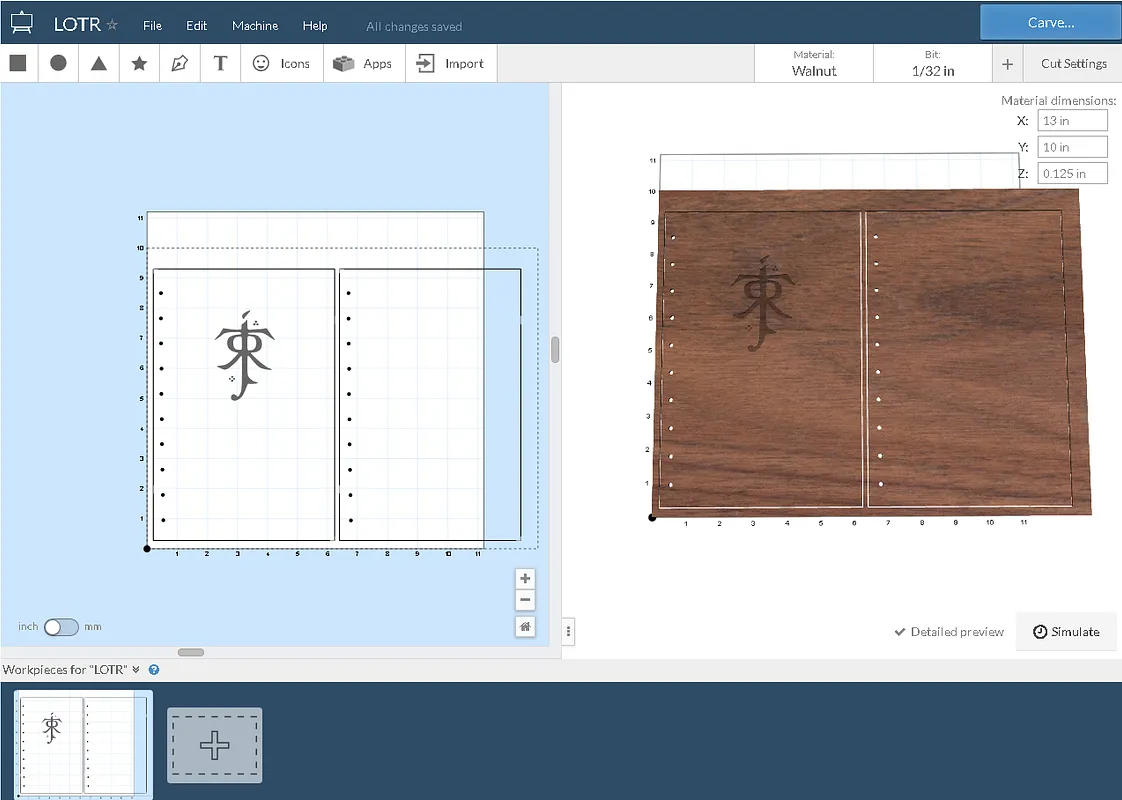Click the material X dimension field
Image resolution: width=1122 pixels, height=800 pixels.
coord(1072,121)
